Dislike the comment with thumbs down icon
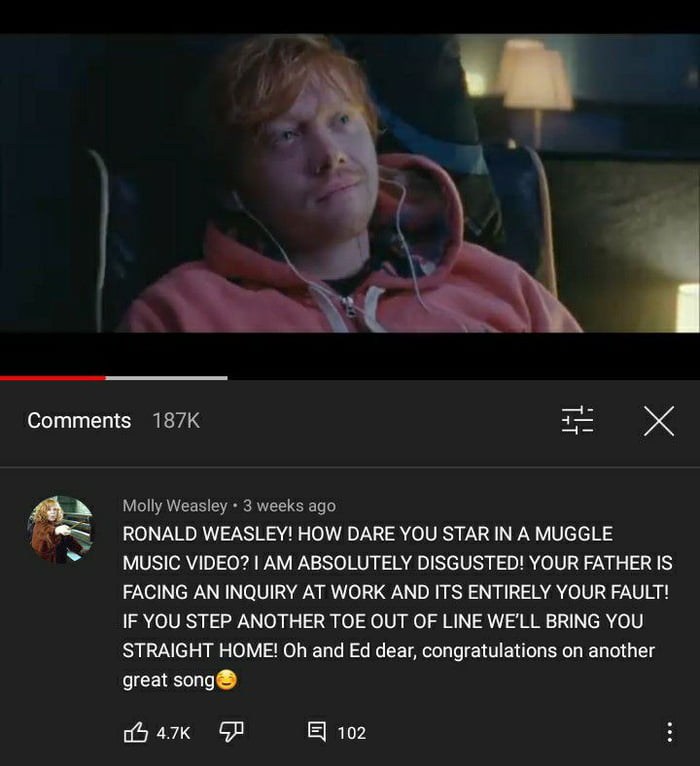700x766 pixels. pos(231,732)
